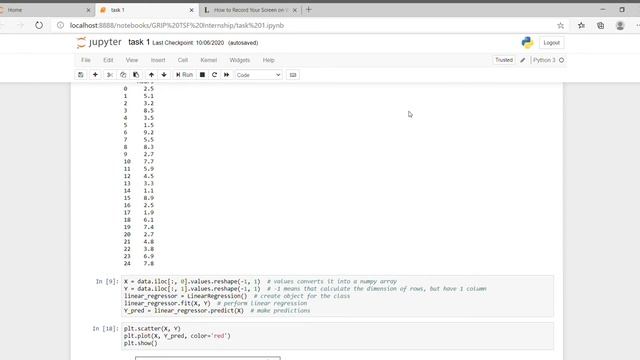Image resolution: width=640 pixels, height=360 pixels.
Task: Open the Help menu
Action: [269, 60]
